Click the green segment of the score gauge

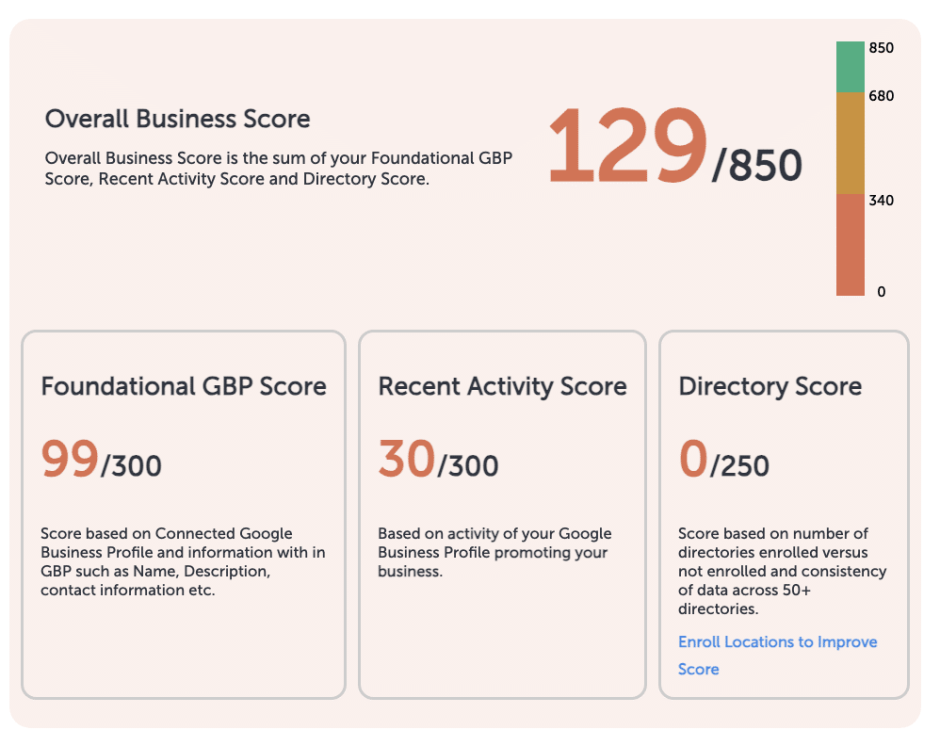[x=847, y=65]
